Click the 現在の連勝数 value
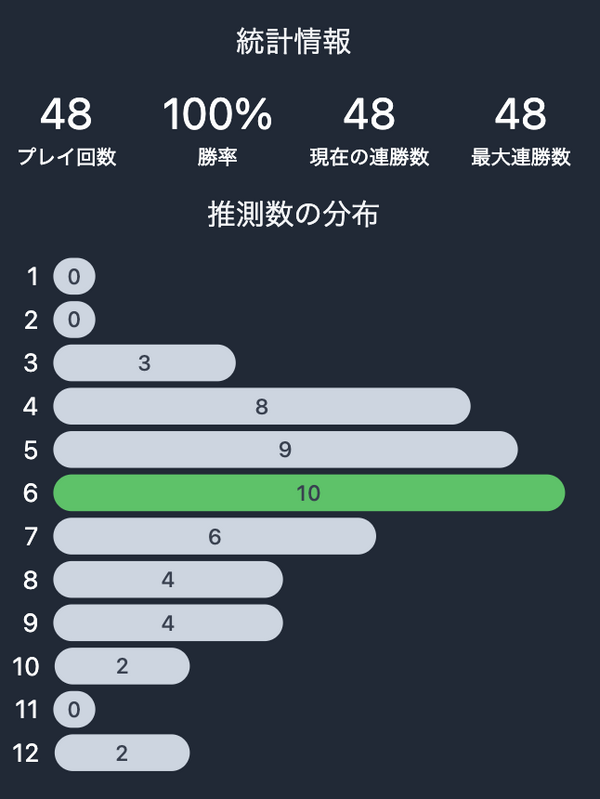600x799 pixels. (x=369, y=114)
